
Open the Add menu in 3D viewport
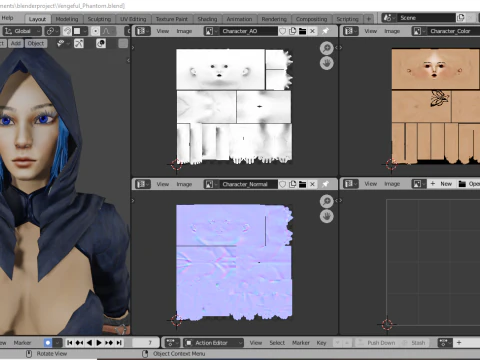point(16,43)
